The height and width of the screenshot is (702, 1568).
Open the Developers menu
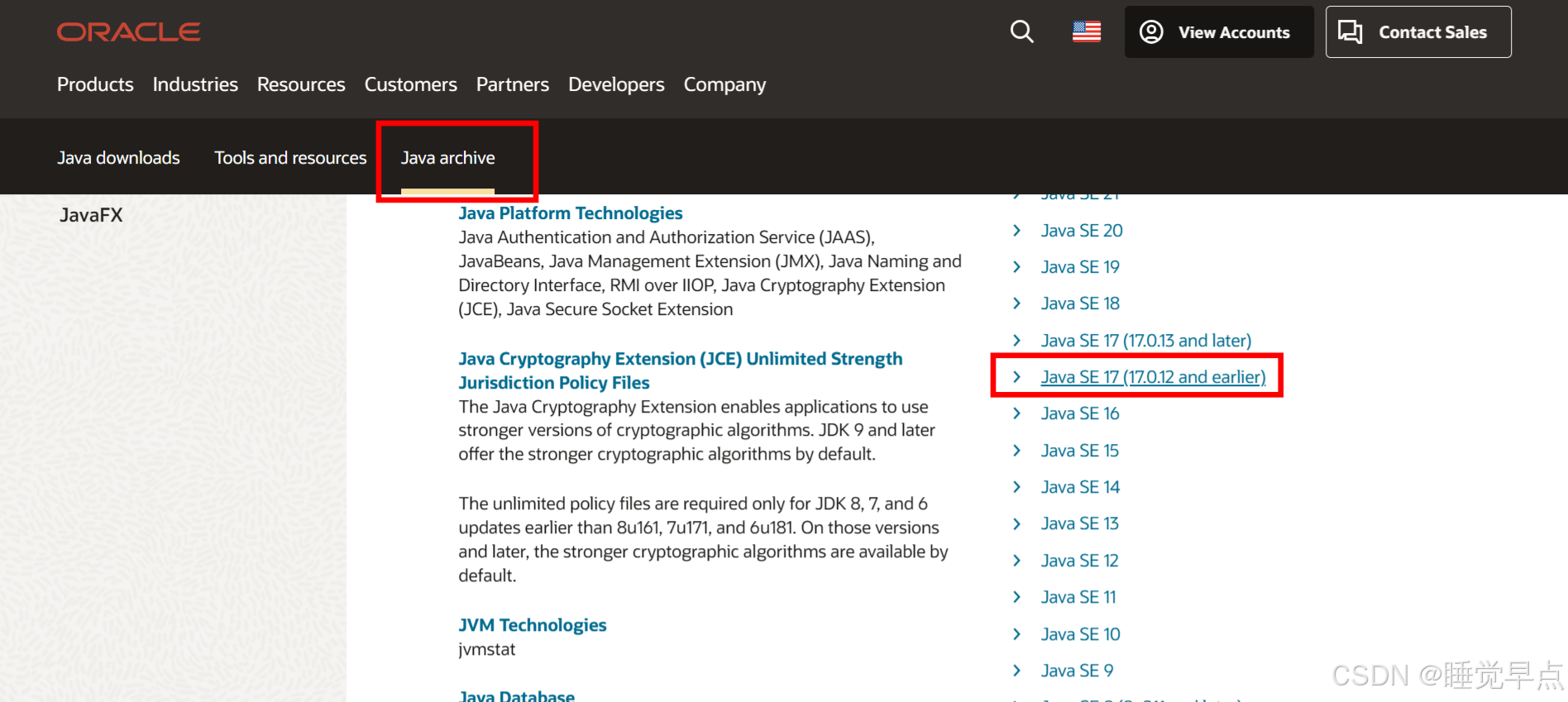(x=616, y=84)
